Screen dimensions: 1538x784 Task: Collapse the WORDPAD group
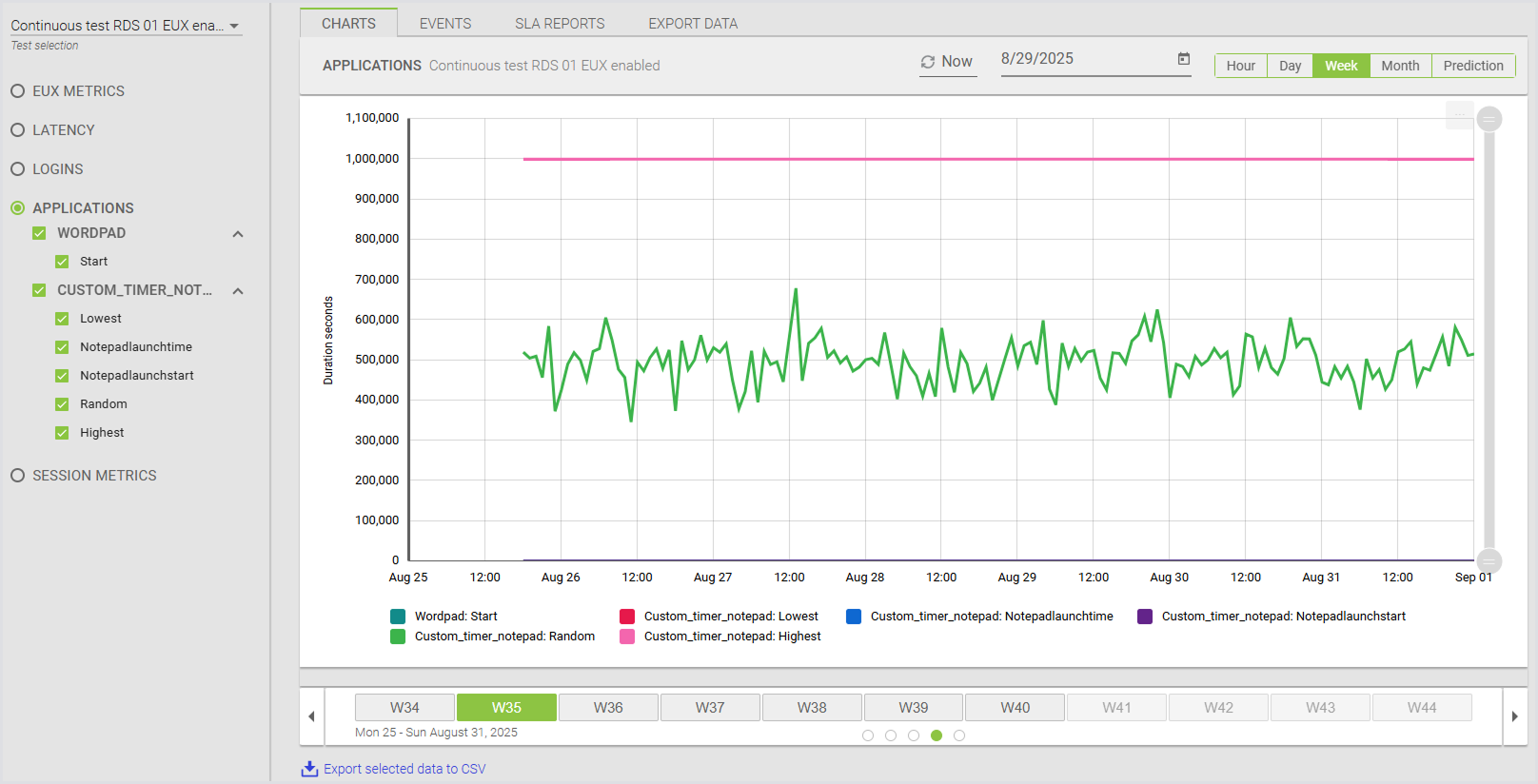tap(238, 234)
